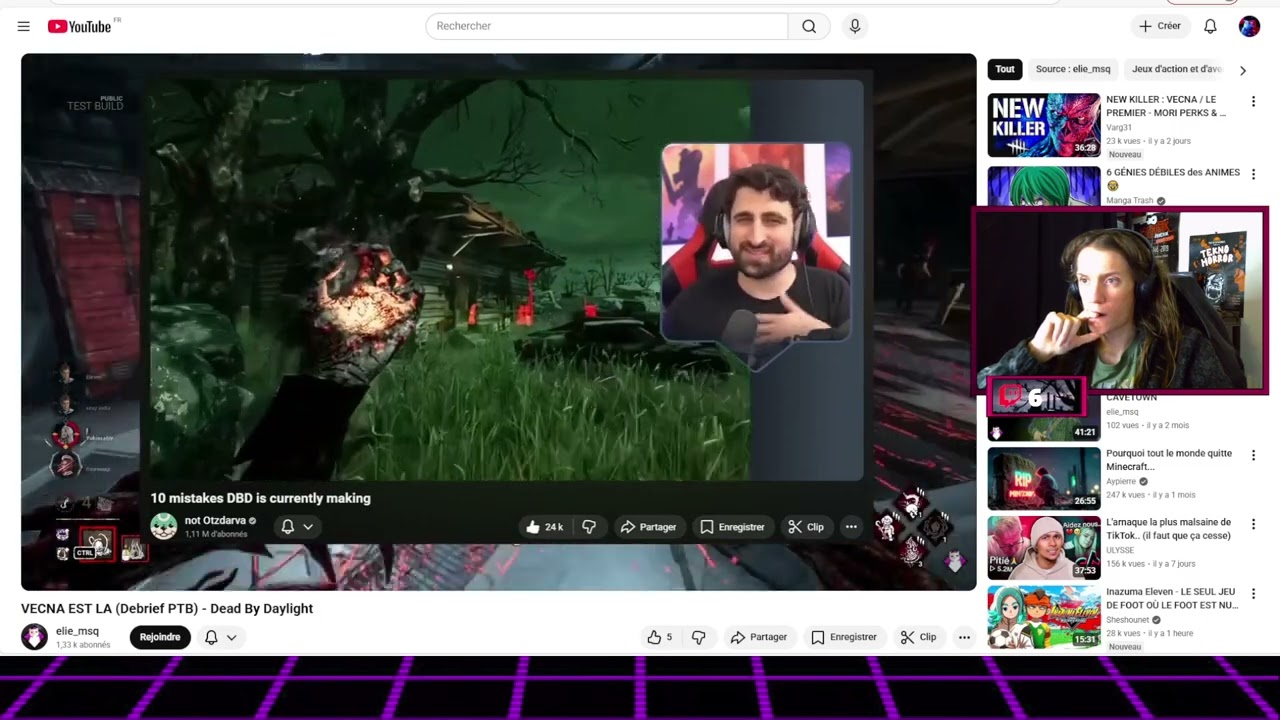Dislike the embedded not Otzdarva video
The width and height of the screenshot is (1280, 720).
click(x=589, y=527)
